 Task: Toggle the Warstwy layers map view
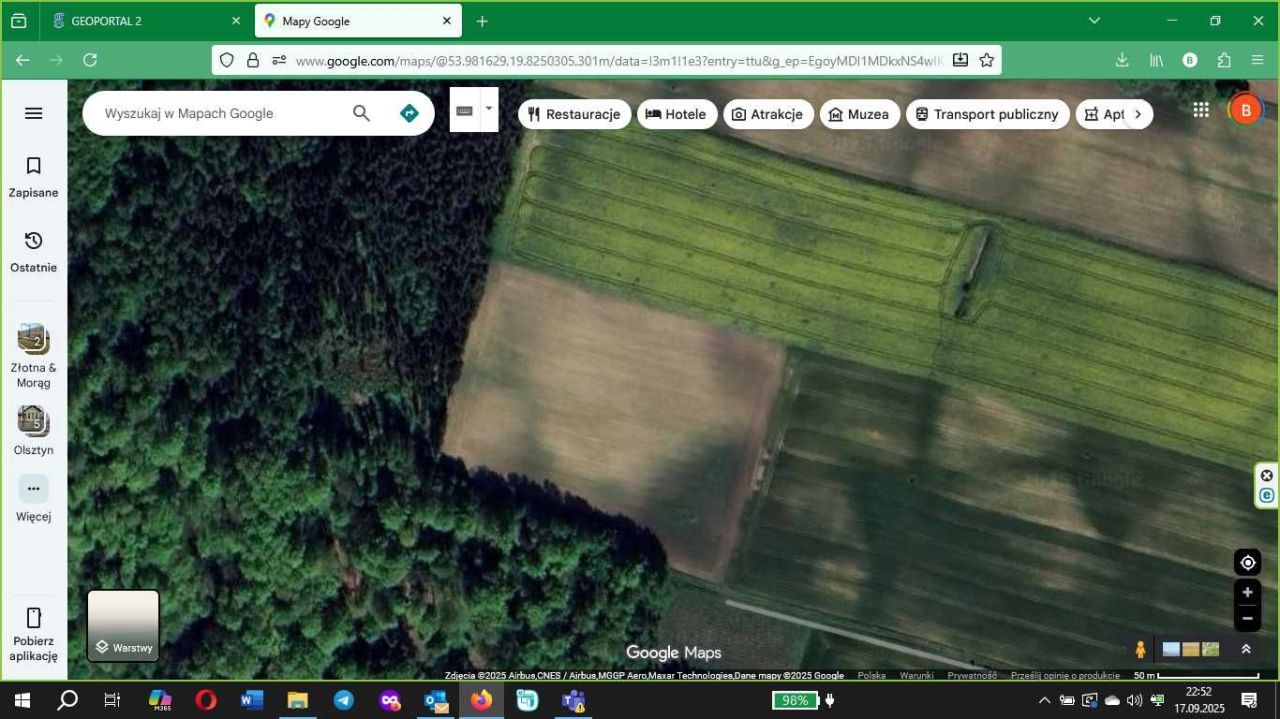(x=123, y=626)
